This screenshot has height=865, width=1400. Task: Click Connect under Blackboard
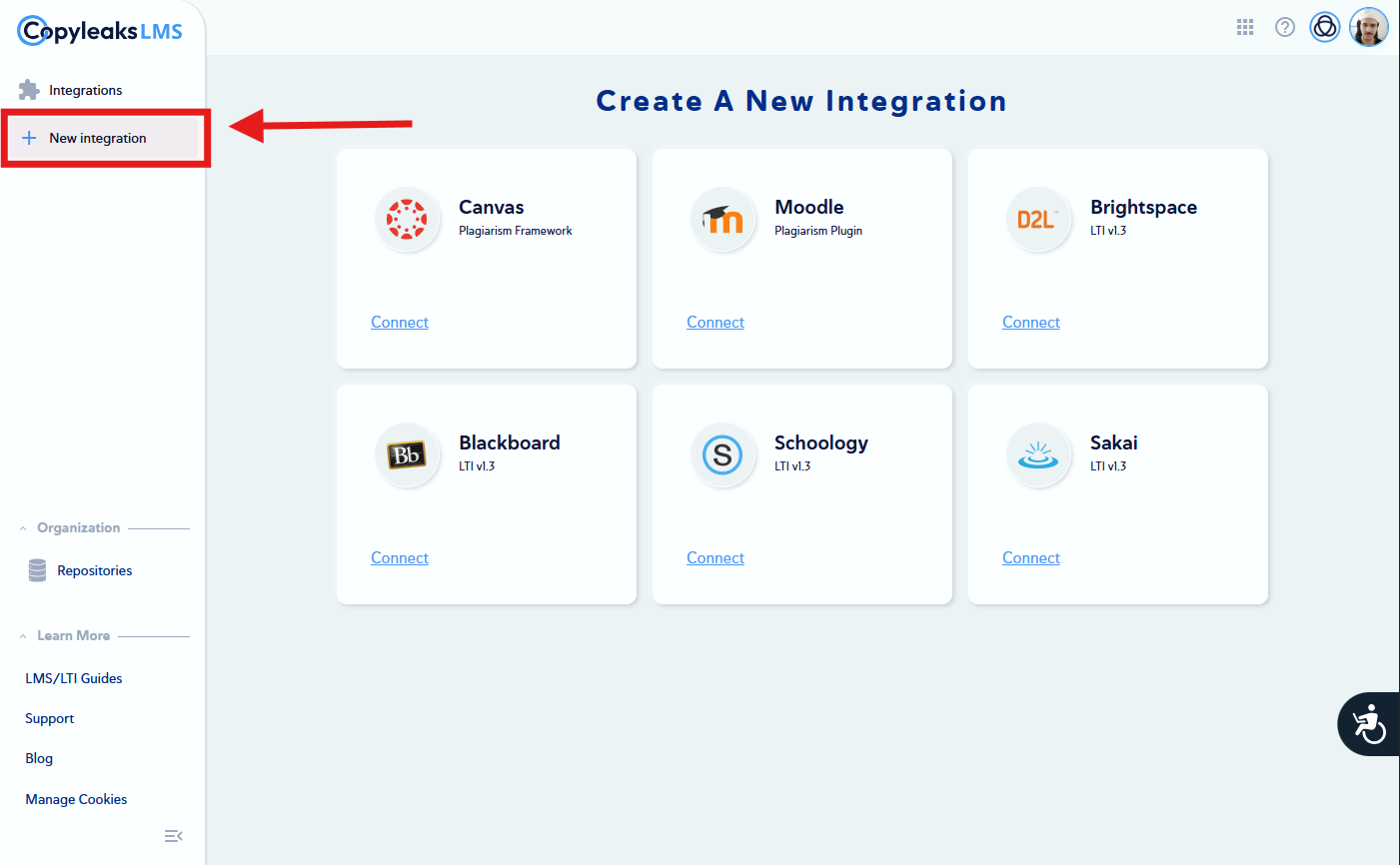[x=400, y=557]
